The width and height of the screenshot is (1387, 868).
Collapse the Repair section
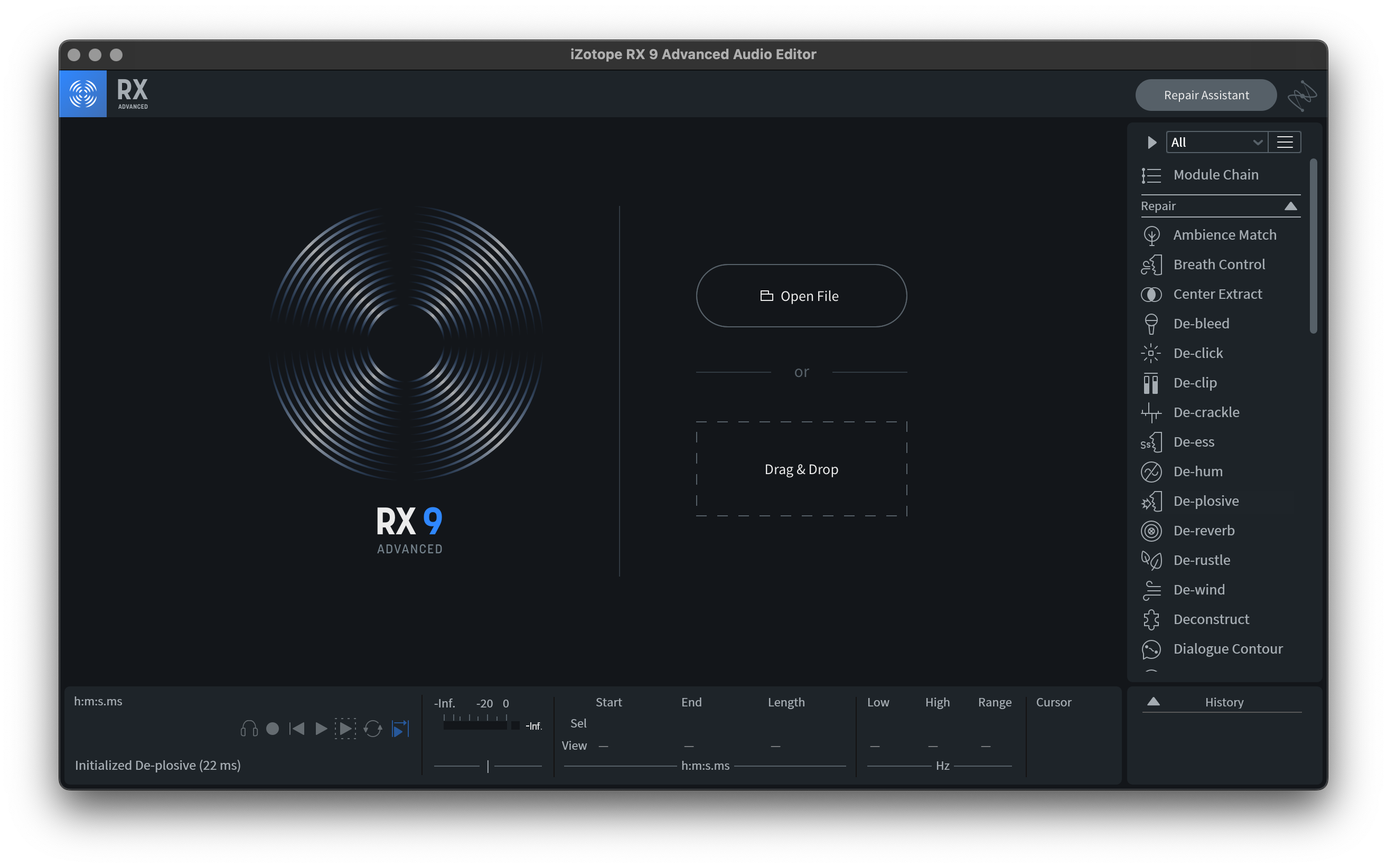[1290, 206]
